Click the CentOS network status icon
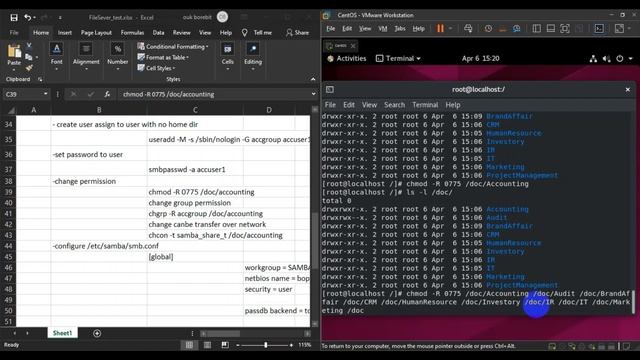Screen dimensions: 640x360 click(x=593, y=59)
